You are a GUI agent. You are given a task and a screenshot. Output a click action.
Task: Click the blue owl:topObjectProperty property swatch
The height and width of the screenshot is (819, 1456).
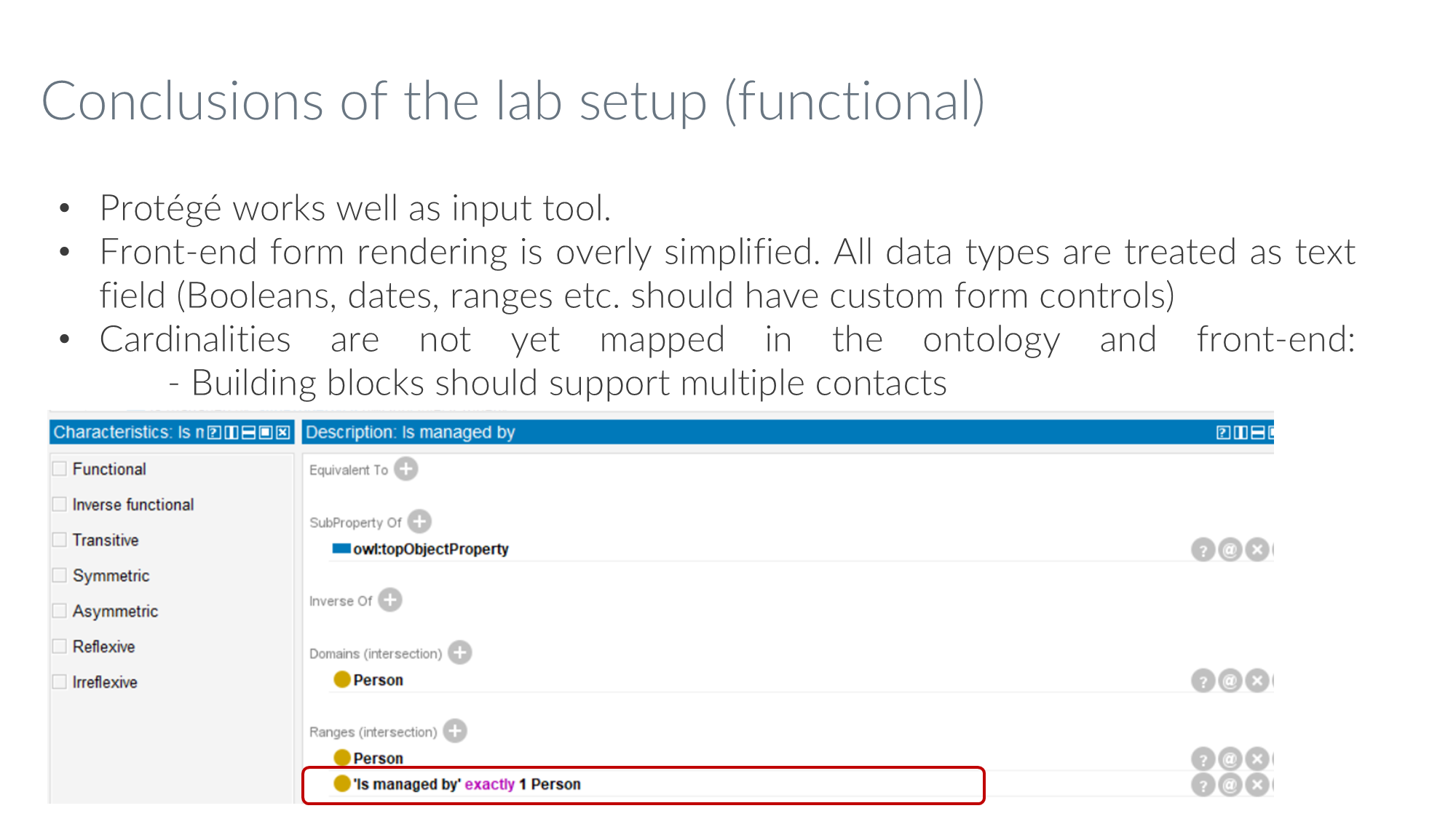(341, 549)
